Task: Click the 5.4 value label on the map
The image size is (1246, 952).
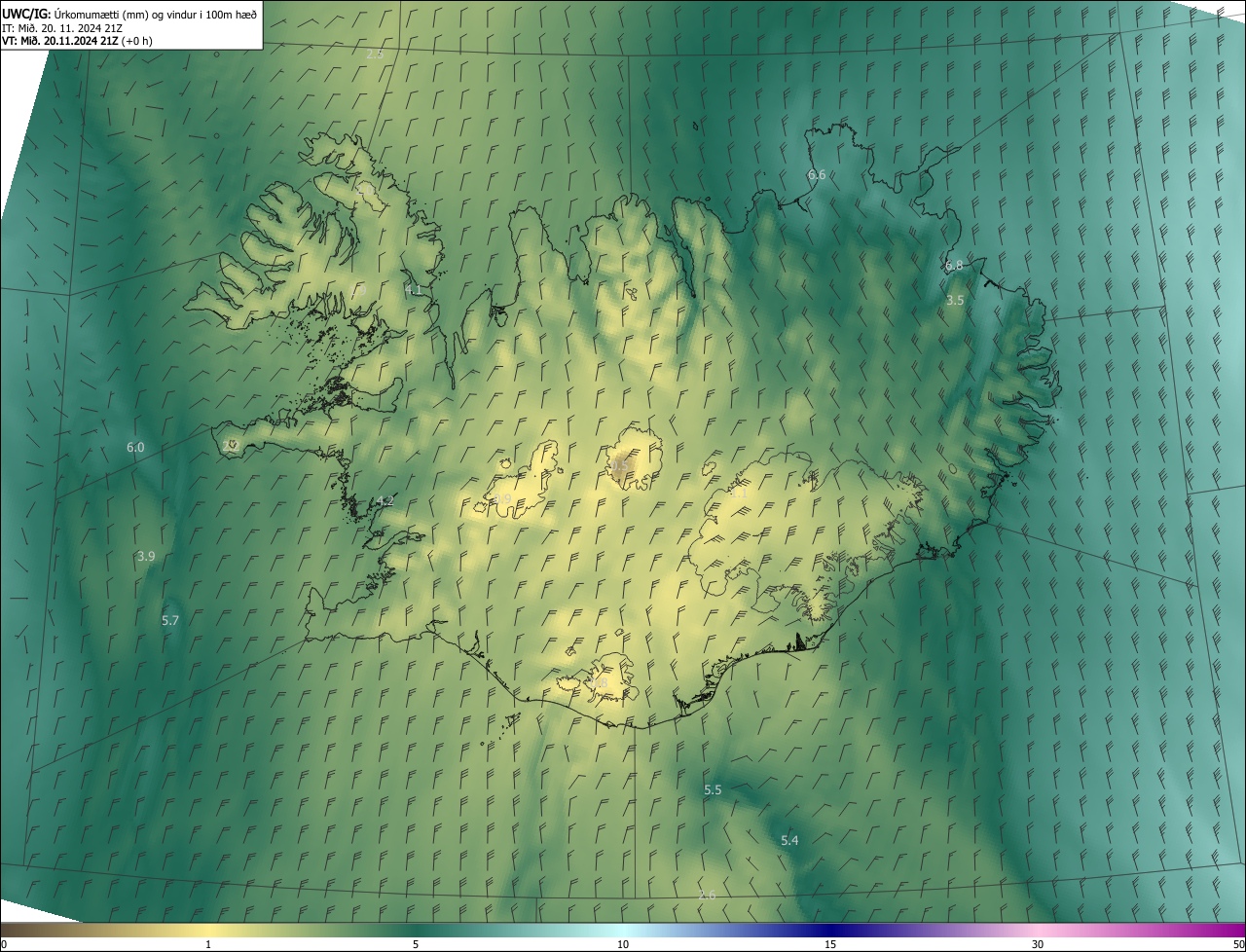Action: click(789, 840)
